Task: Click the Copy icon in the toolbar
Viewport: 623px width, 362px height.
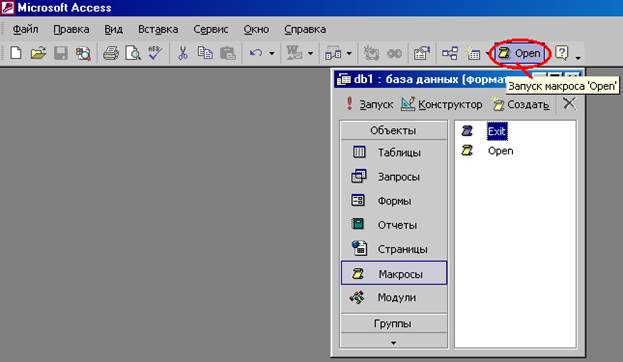Action: [x=205, y=53]
